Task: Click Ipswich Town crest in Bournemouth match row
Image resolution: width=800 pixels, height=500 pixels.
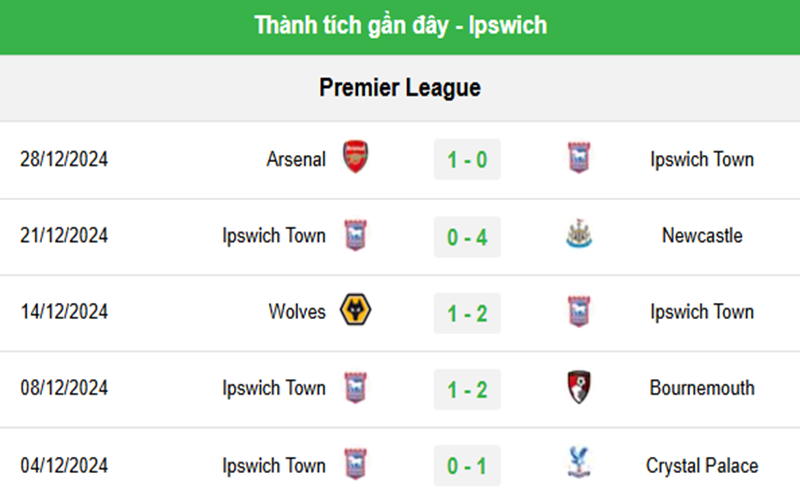Action: (355, 387)
